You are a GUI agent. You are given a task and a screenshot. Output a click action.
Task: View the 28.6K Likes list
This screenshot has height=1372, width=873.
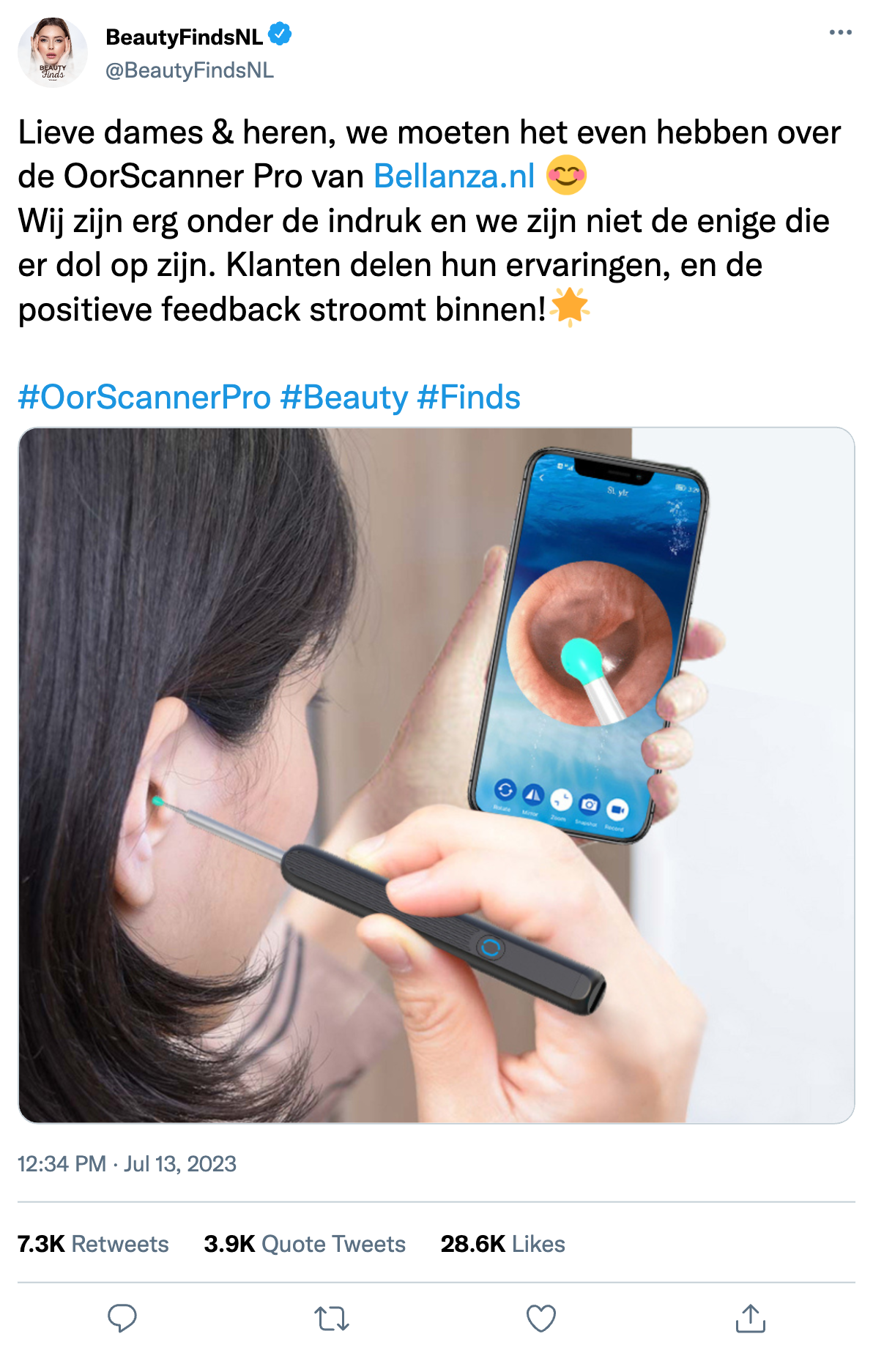[503, 1244]
